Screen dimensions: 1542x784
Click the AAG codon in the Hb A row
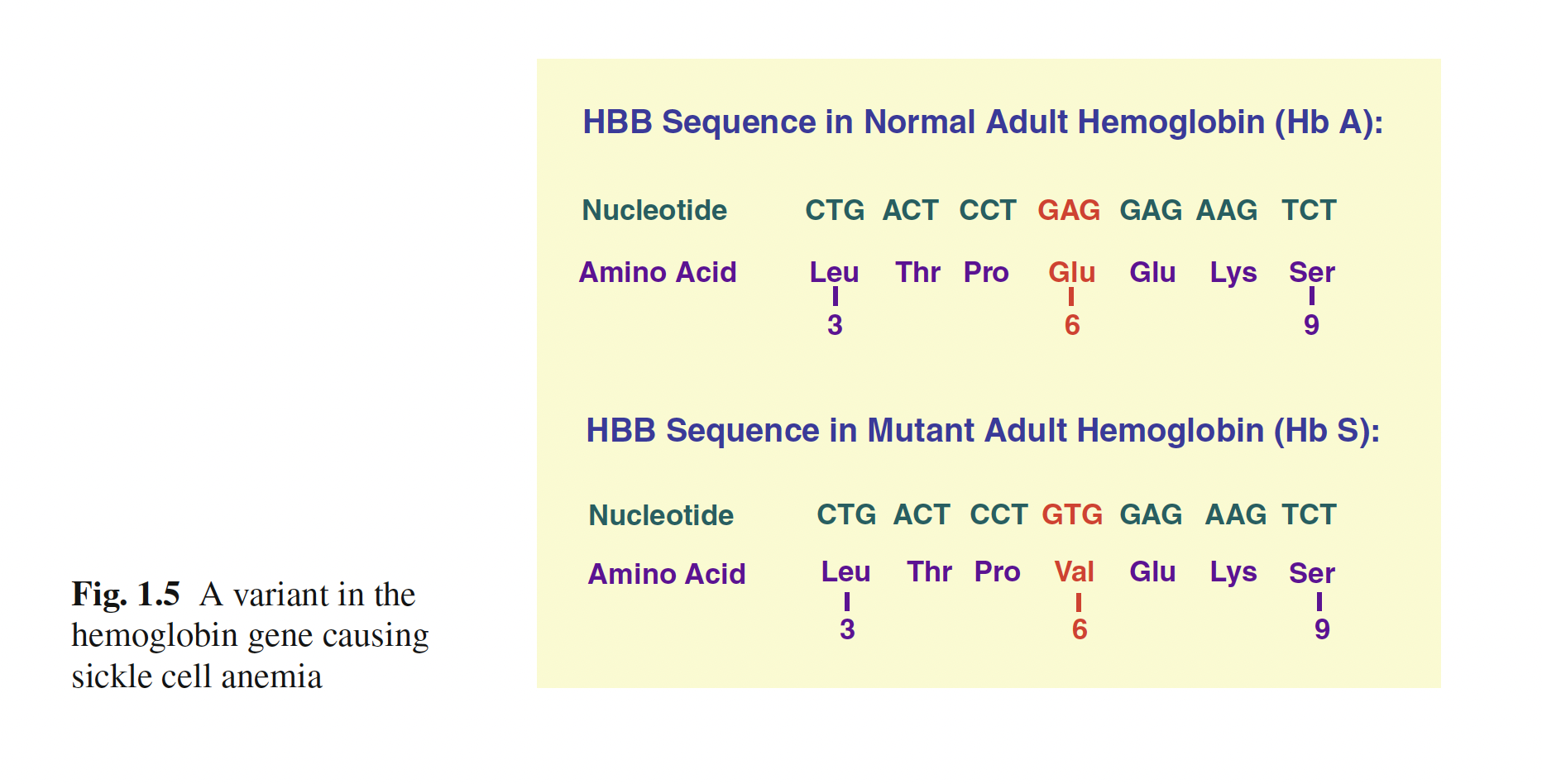point(1227,210)
